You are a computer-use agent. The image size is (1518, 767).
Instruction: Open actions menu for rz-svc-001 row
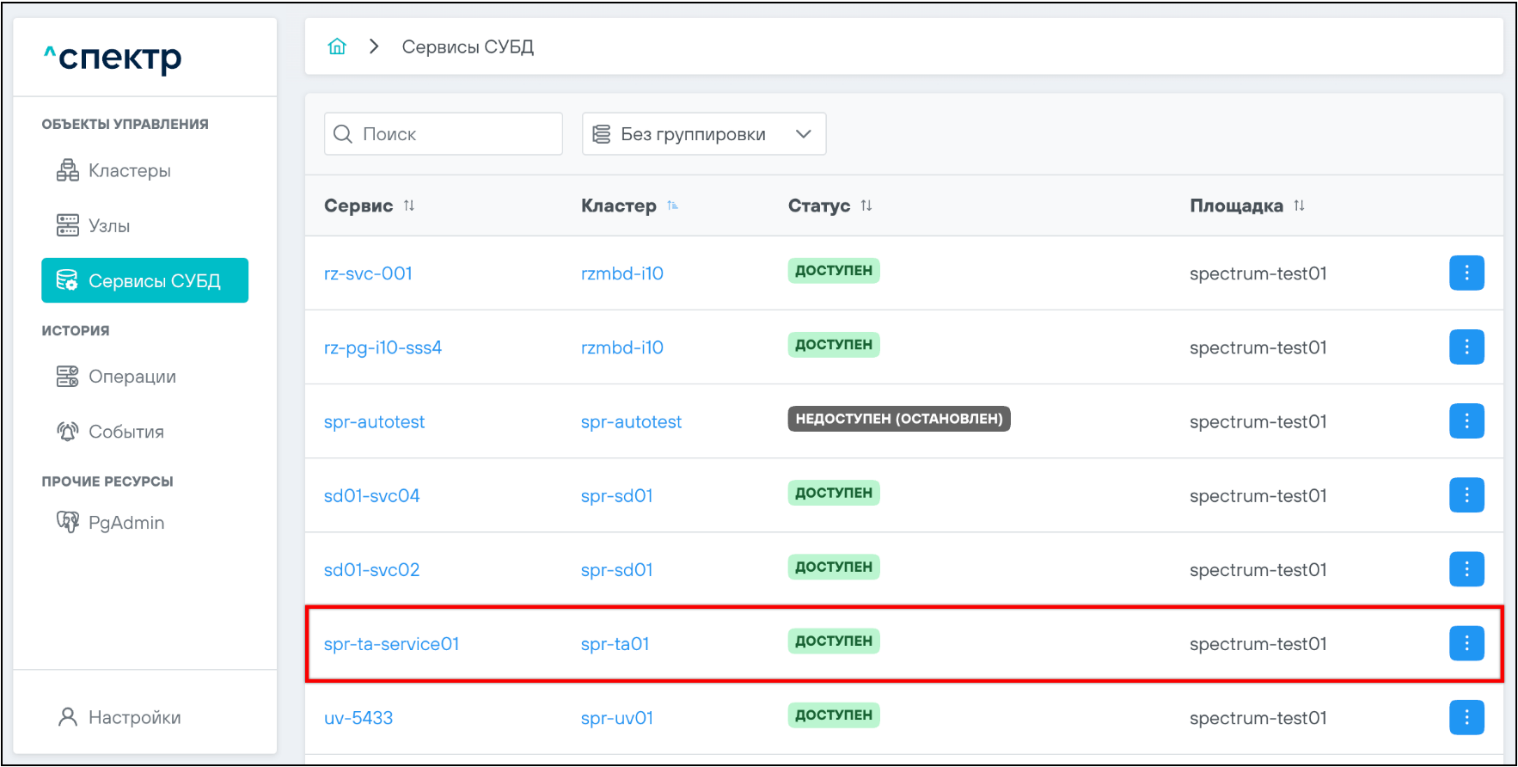[1466, 273]
